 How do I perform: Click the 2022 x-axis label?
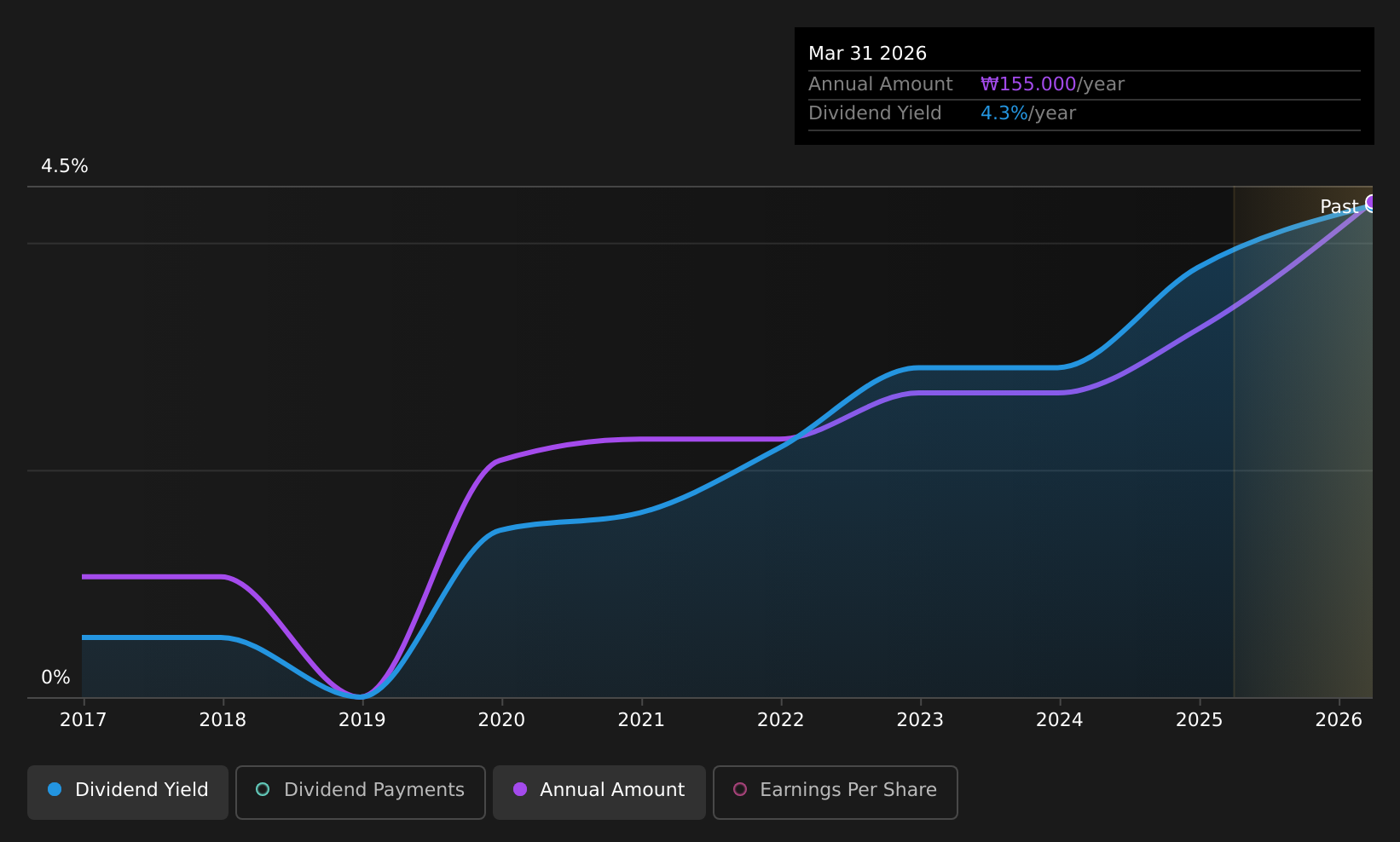pyautogui.click(x=781, y=720)
